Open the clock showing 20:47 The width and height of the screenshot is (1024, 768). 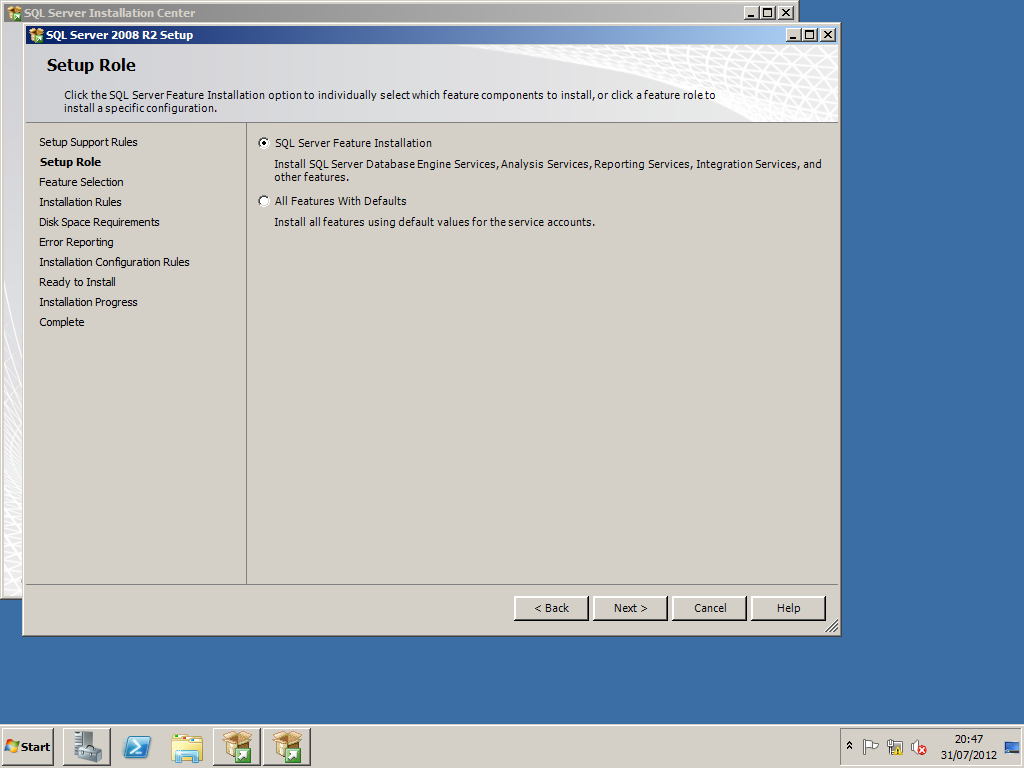968,746
